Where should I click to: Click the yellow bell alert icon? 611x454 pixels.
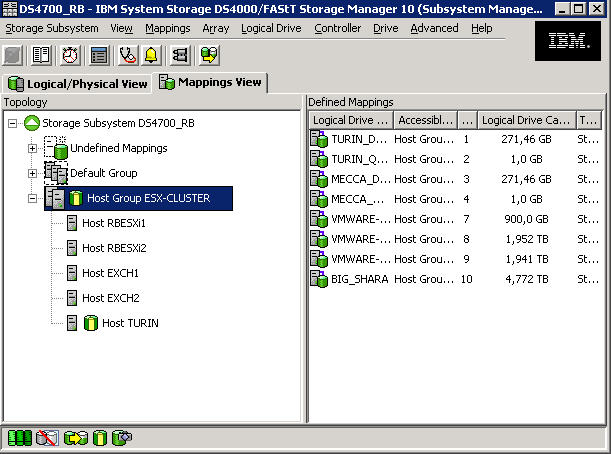[x=151, y=54]
